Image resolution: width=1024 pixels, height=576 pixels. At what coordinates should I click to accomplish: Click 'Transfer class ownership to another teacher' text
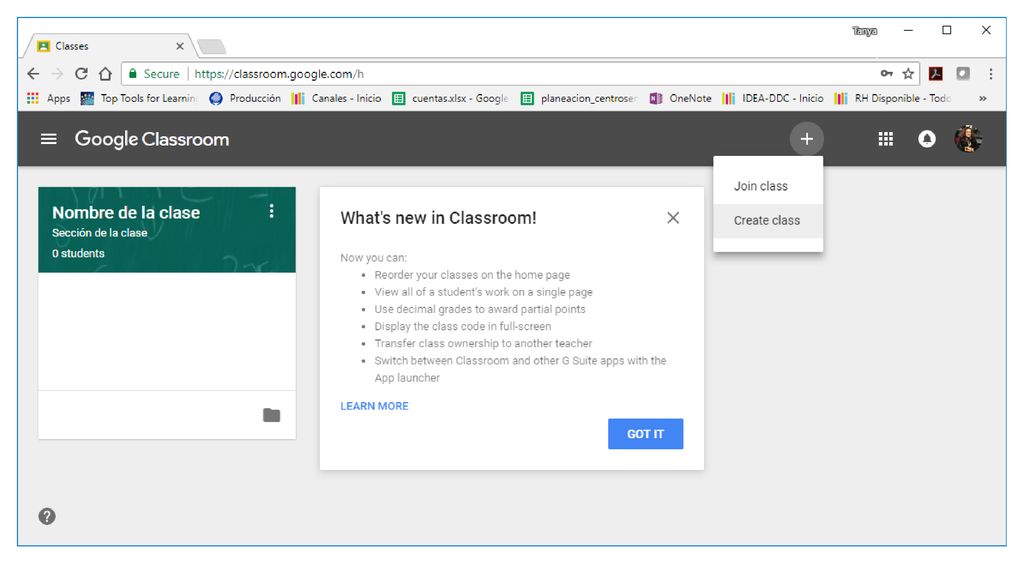click(483, 343)
